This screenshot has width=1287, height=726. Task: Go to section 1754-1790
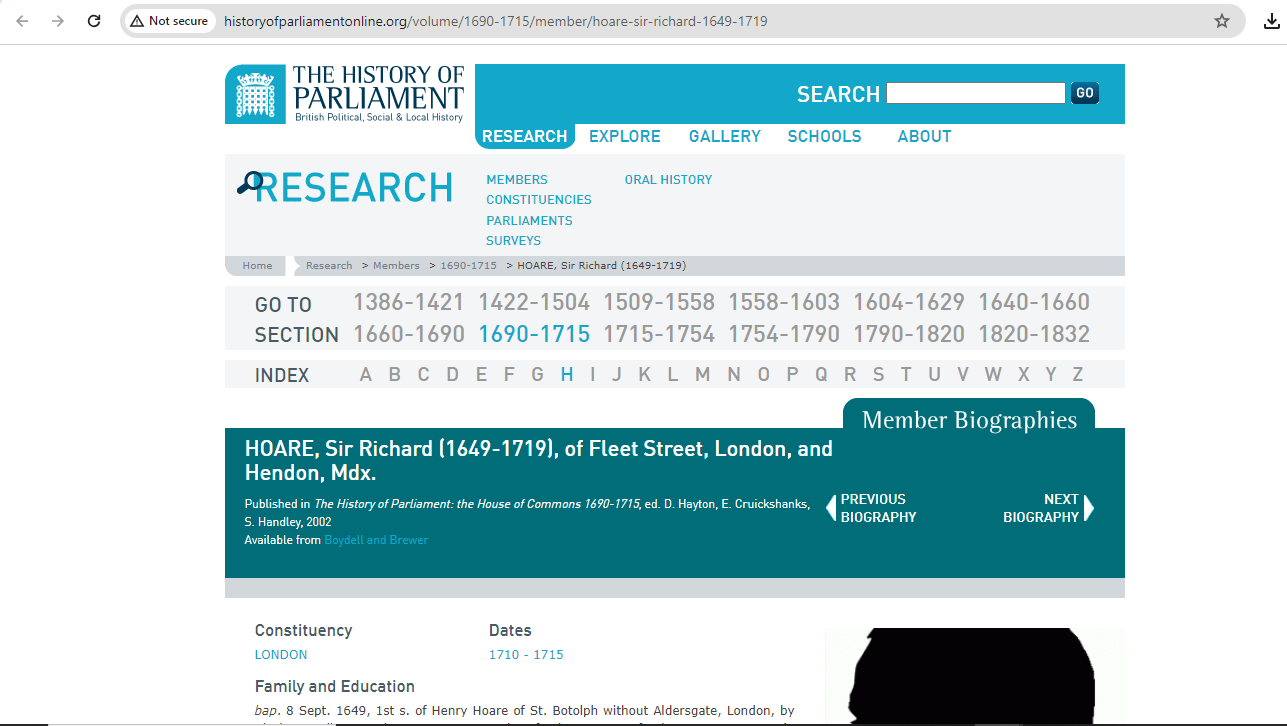(784, 334)
